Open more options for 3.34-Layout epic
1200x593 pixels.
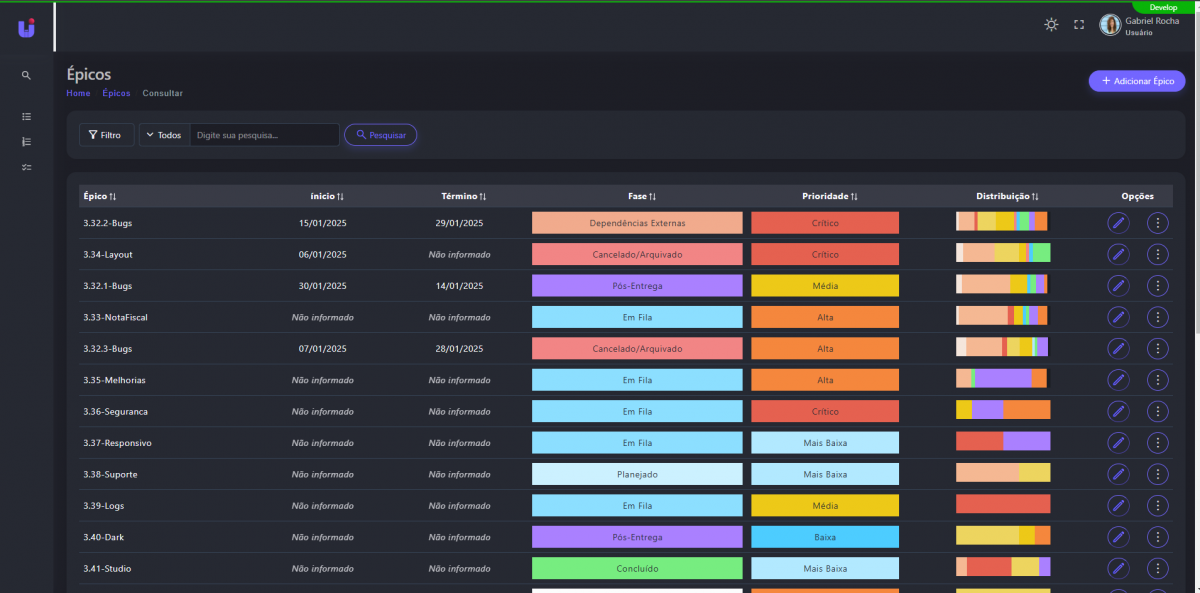1157,254
